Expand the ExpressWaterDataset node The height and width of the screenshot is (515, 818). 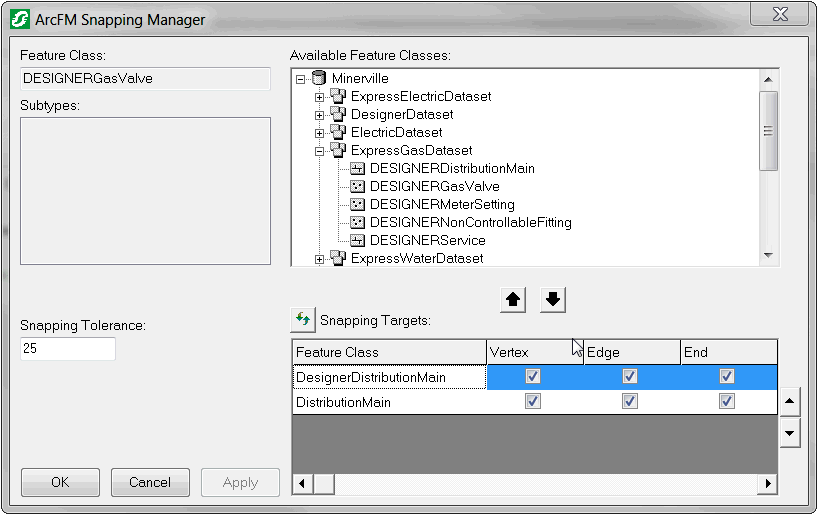click(x=319, y=259)
